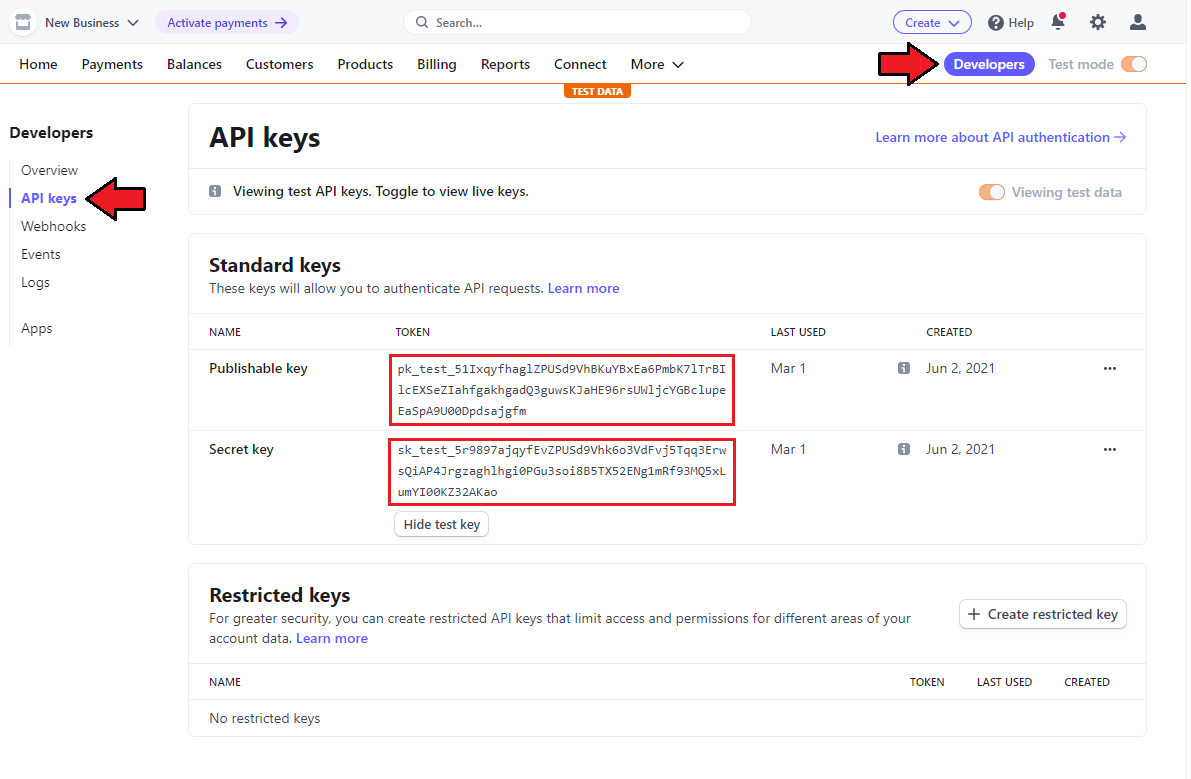The image size is (1191, 779).
Task: Expand the More navigation menu
Action: point(659,65)
